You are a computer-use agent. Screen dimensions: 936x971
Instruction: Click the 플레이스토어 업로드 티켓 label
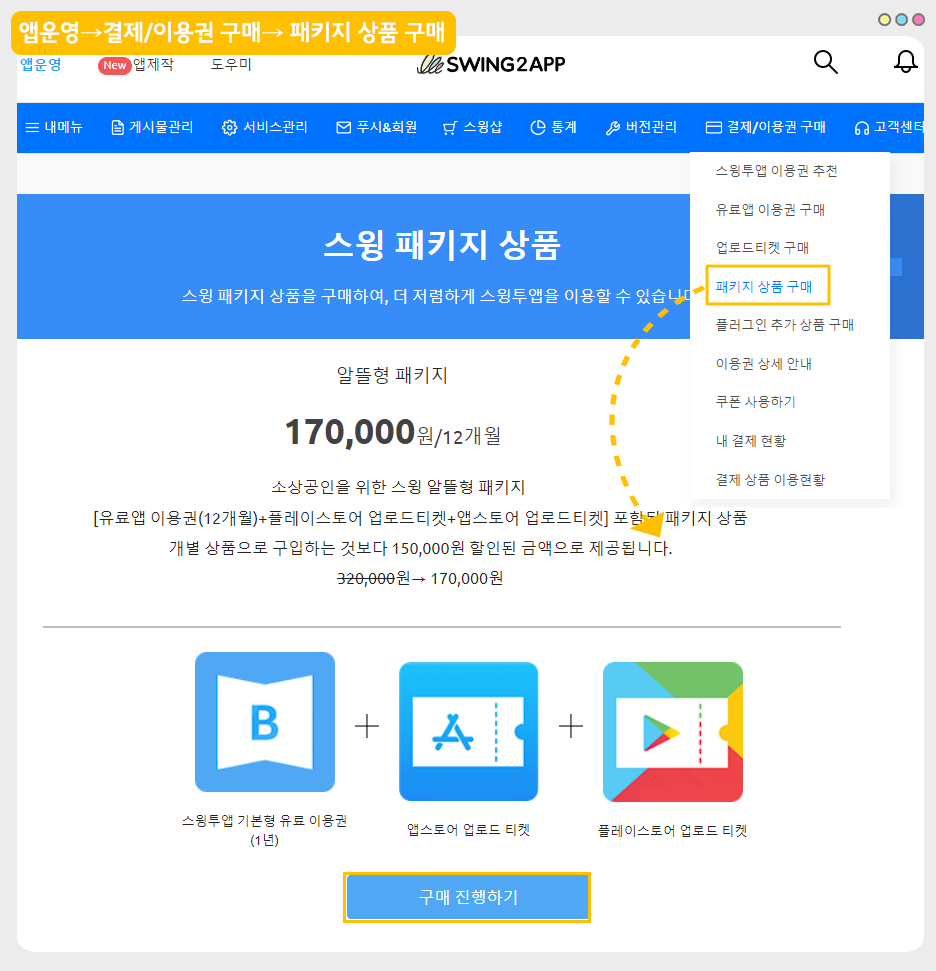pyautogui.click(x=673, y=830)
